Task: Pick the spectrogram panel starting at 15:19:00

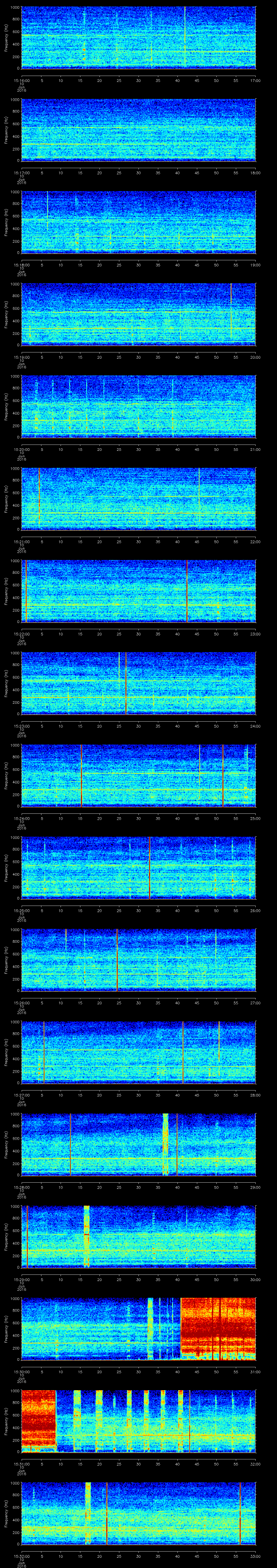Action: (x=139, y=314)
